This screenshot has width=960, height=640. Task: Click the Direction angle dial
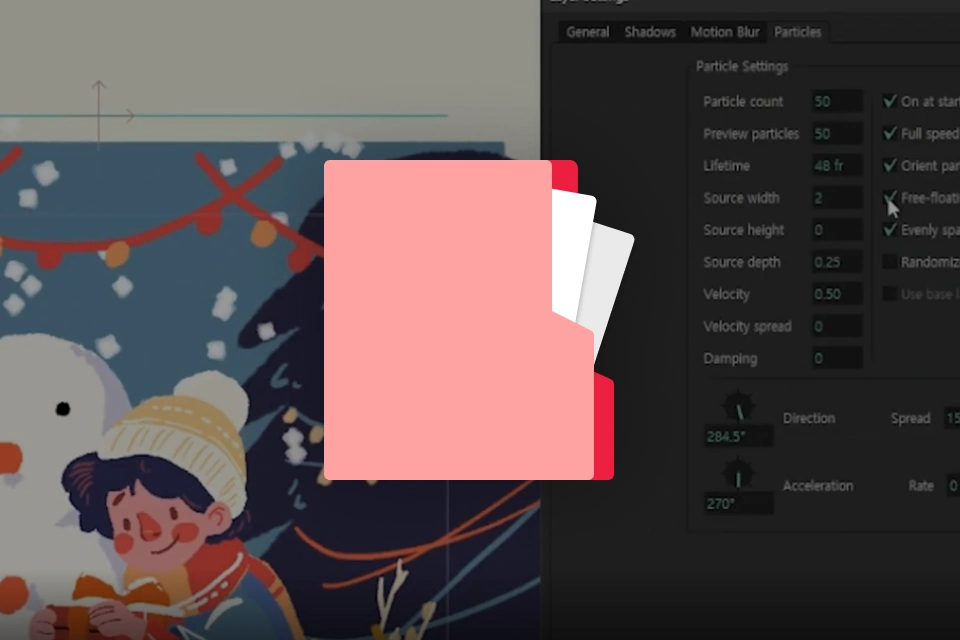pos(738,407)
